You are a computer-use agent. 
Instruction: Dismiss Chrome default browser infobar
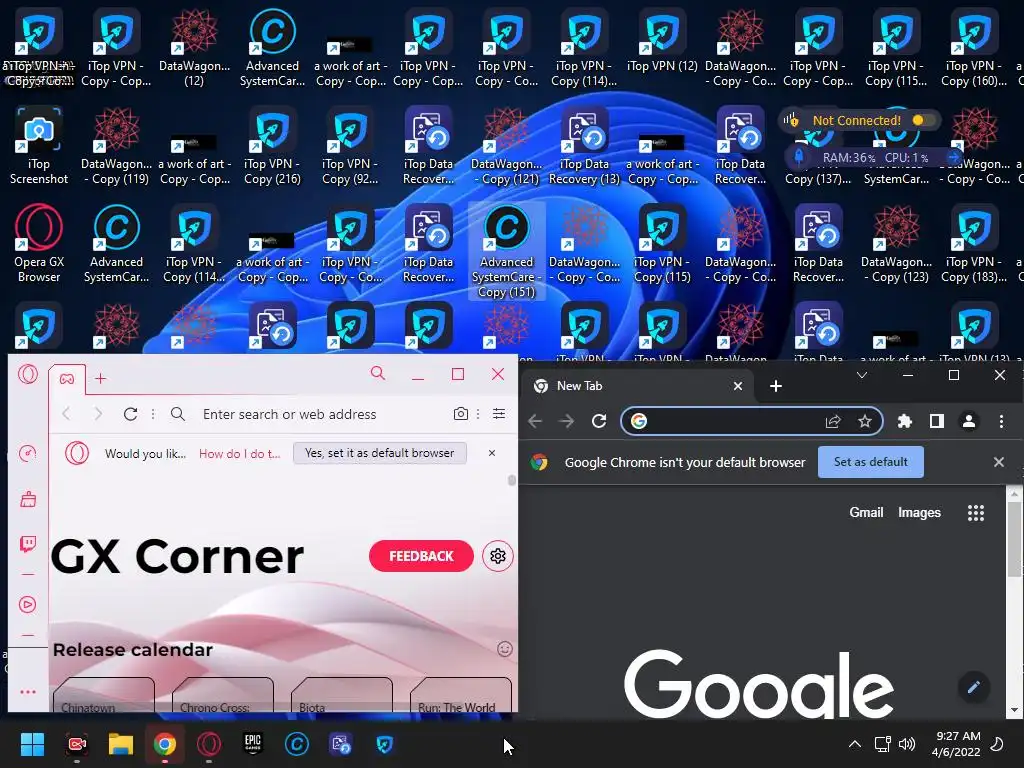tap(999, 462)
